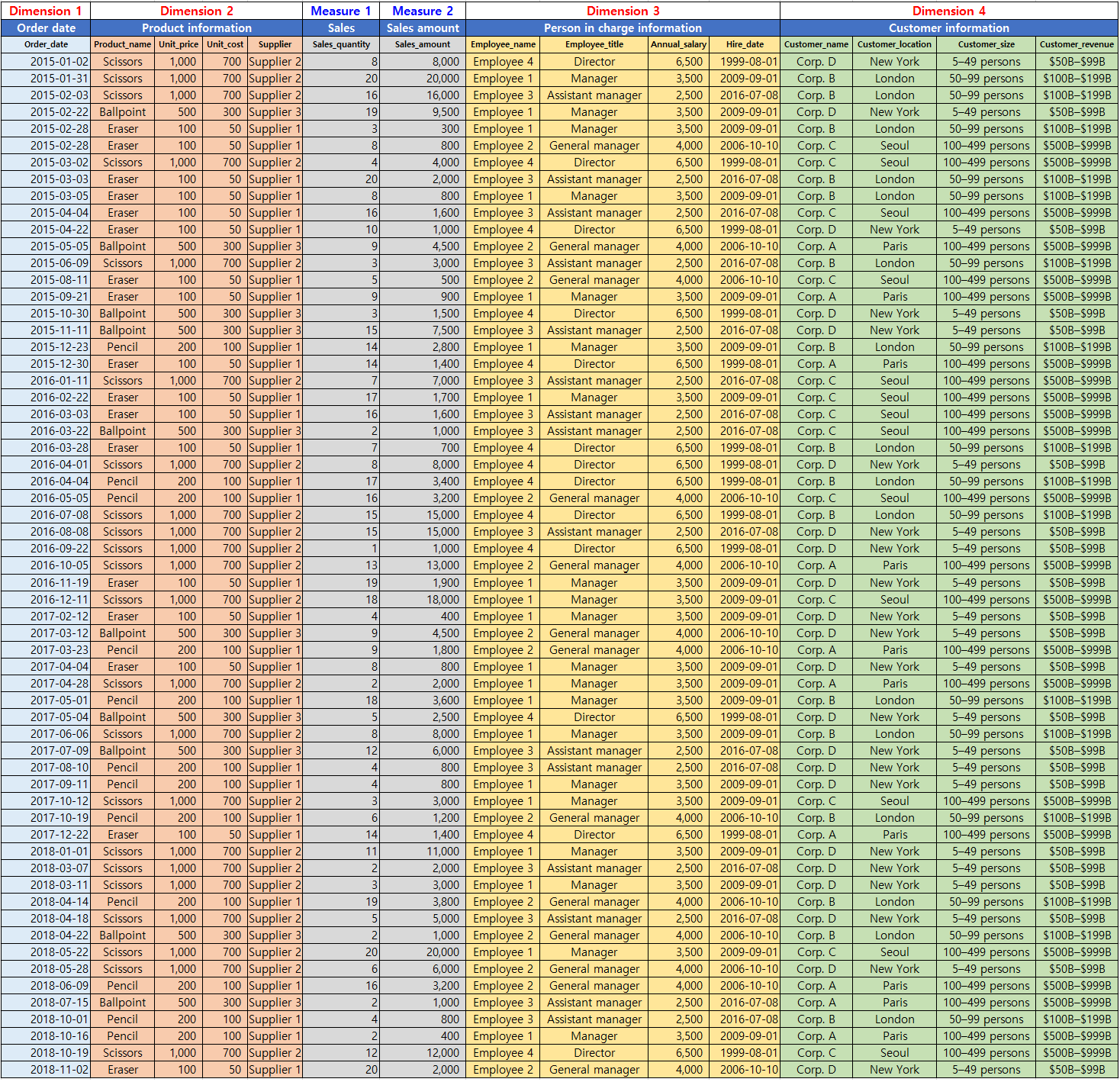Select the Customer_name column label

click(816, 44)
